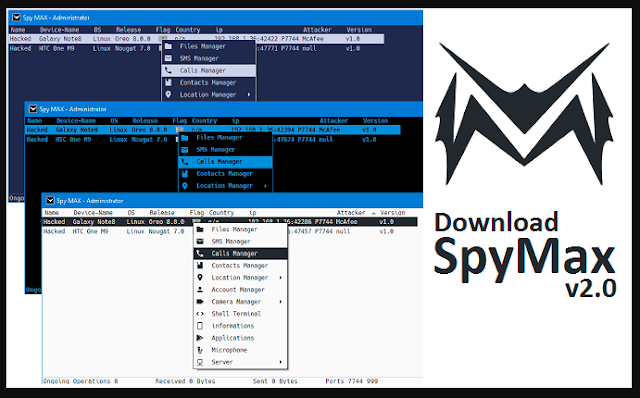Expand Server submenu arrow
Screen dimensions: 640x398
click(x=280, y=362)
